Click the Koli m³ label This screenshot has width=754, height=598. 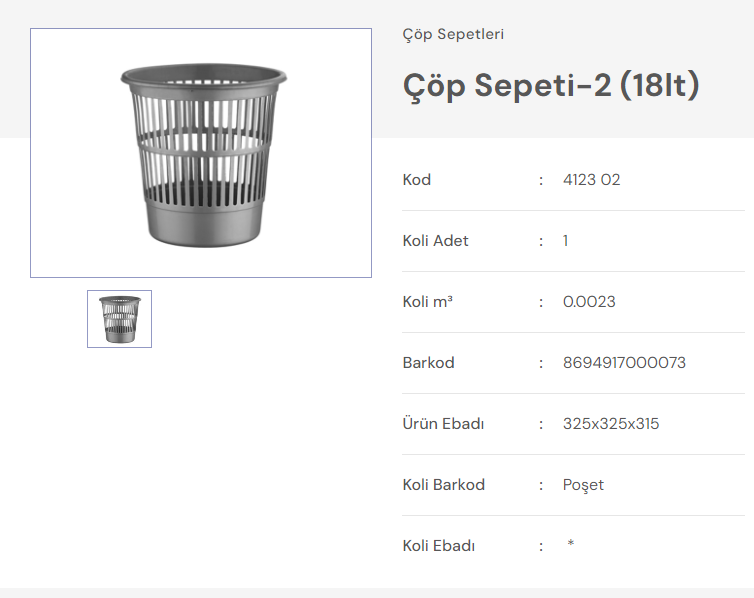[428, 302]
